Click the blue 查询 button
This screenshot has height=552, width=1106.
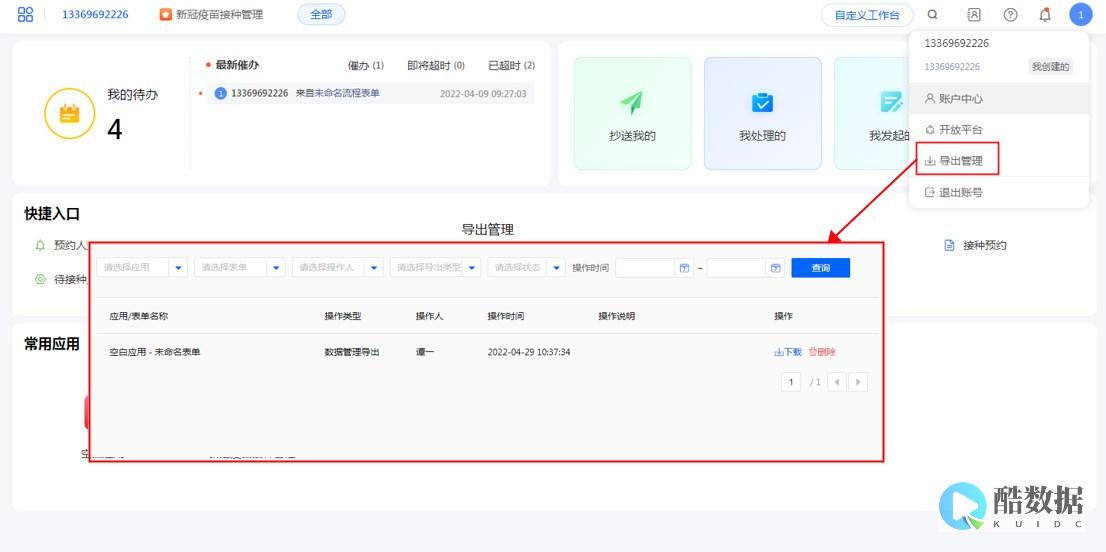[x=820, y=268]
